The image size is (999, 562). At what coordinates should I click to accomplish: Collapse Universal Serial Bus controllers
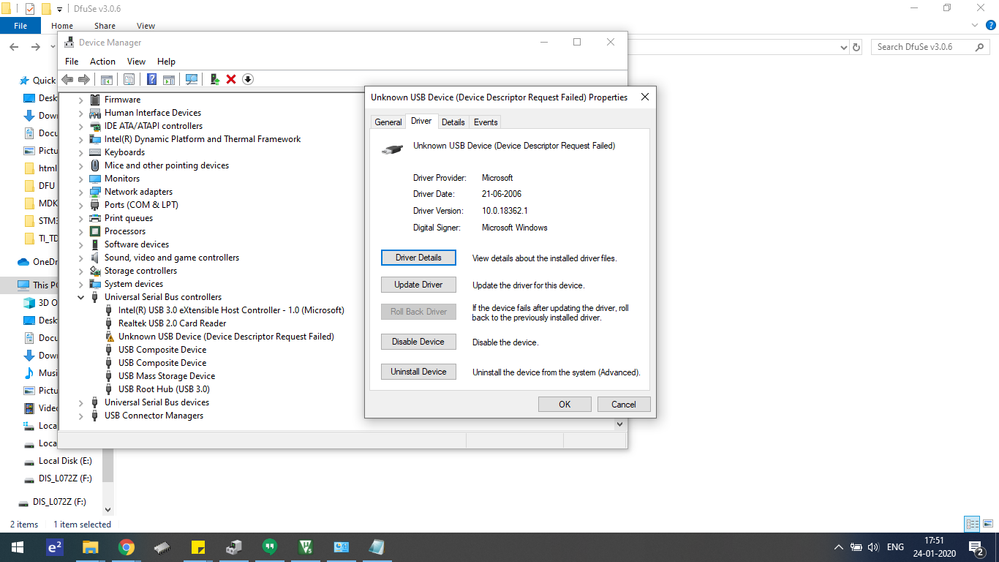pos(81,298)
